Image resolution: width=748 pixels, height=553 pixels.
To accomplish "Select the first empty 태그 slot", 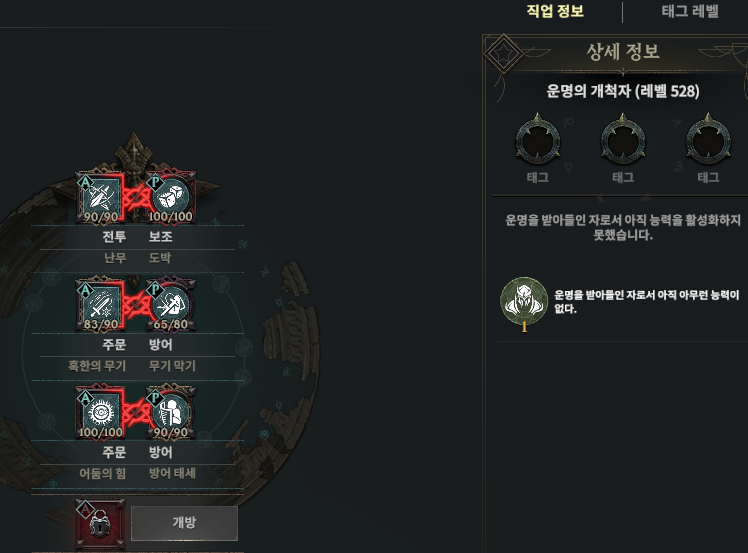I will click(x=538, y=141).
